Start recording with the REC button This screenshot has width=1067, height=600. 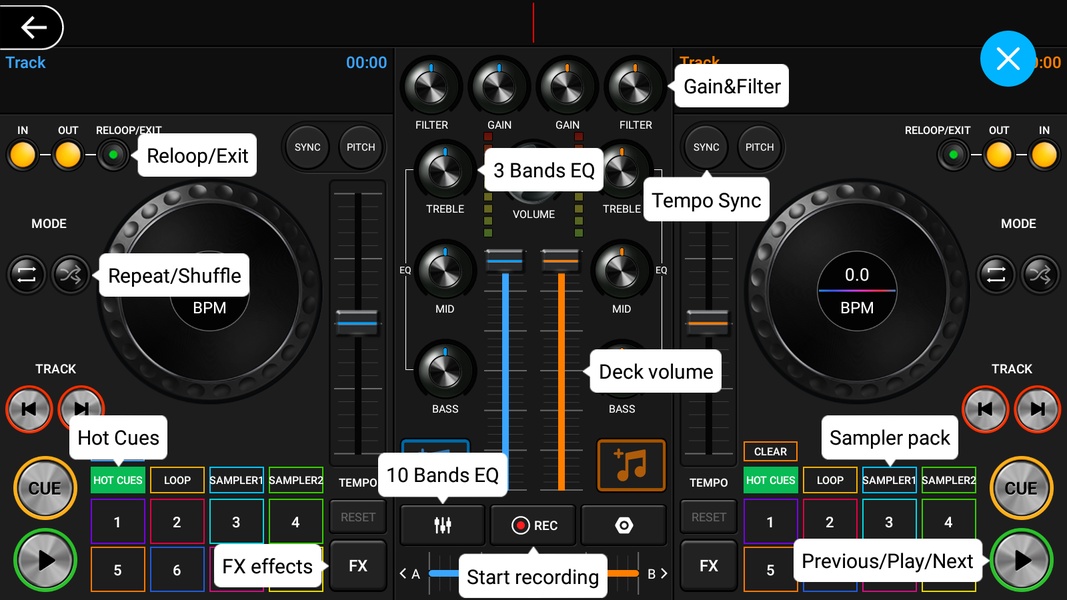coord(533,525)
